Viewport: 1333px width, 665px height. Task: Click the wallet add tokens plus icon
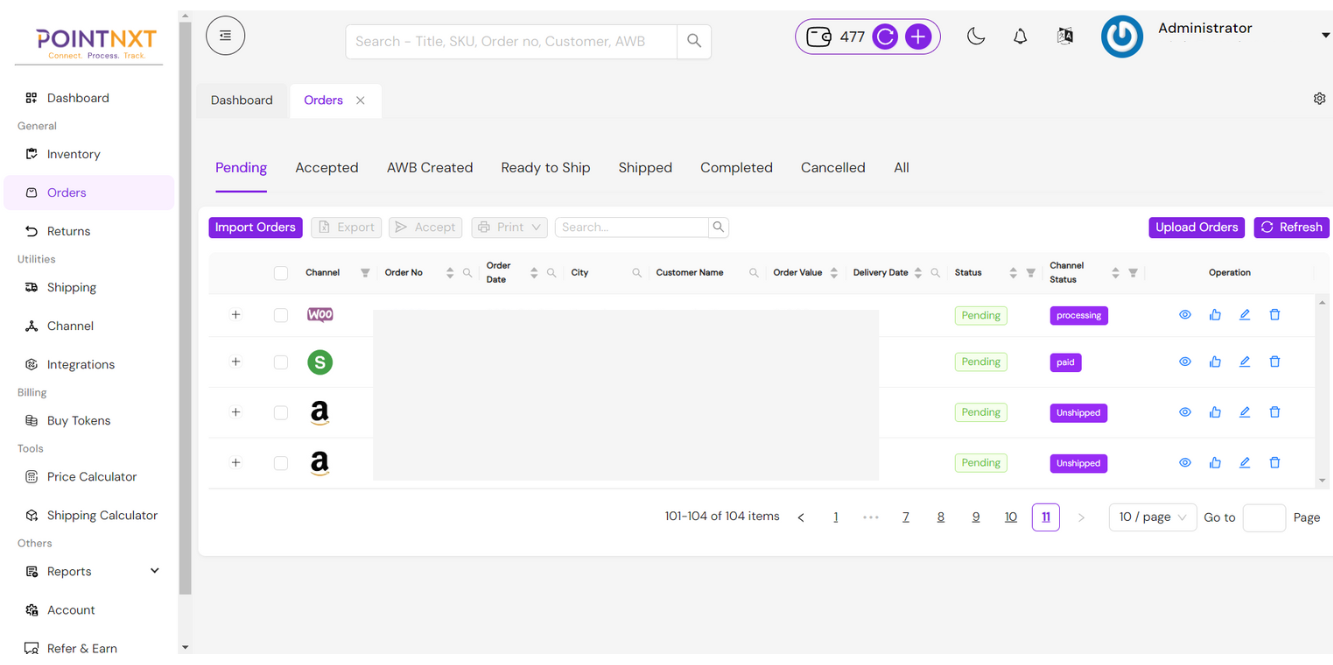(918, 37)
